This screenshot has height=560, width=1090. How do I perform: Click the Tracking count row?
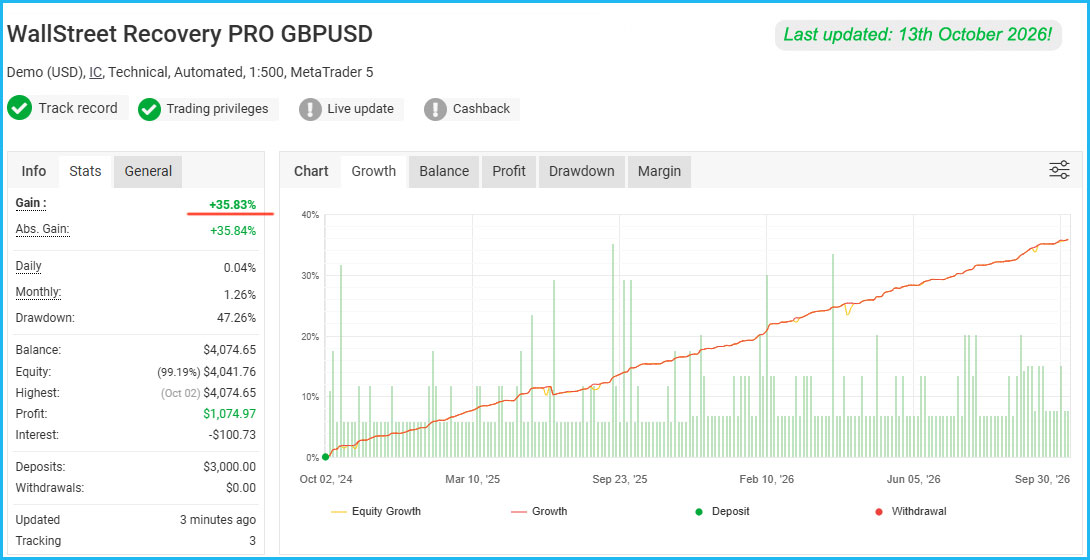[x=136, y=541]
